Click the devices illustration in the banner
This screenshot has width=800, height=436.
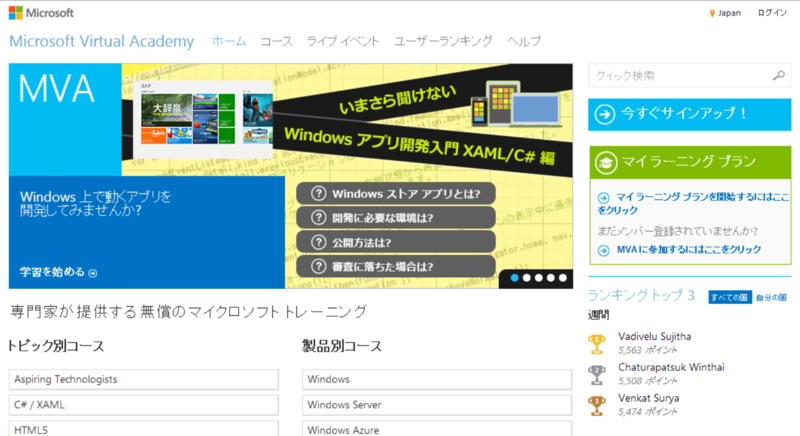click(515, 104)
